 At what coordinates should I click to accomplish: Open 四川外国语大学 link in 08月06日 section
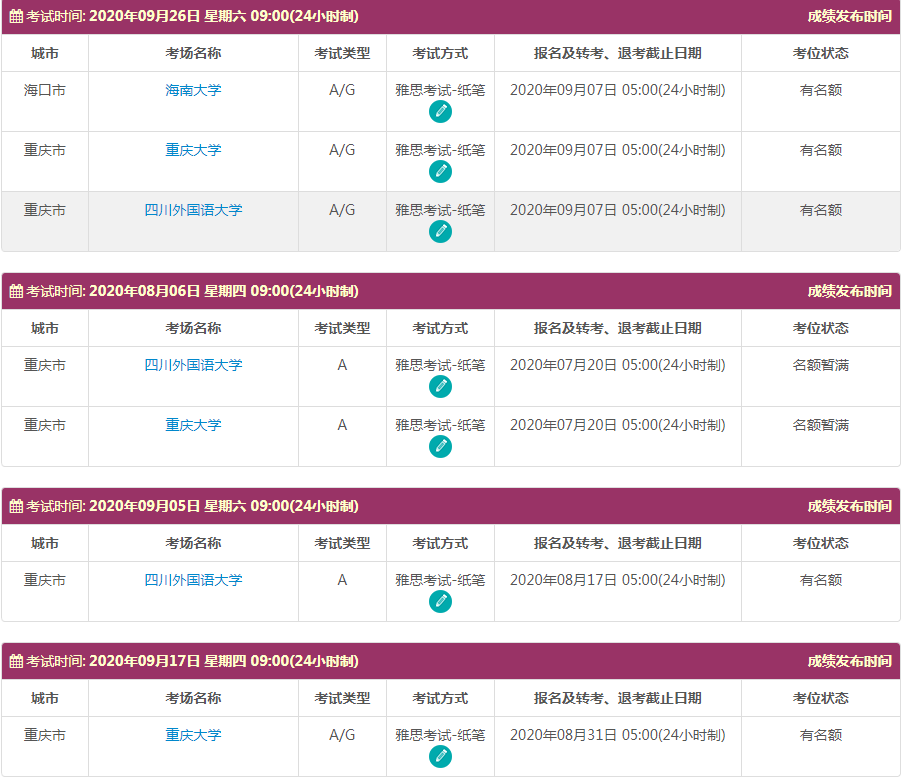tap(193, 365)
